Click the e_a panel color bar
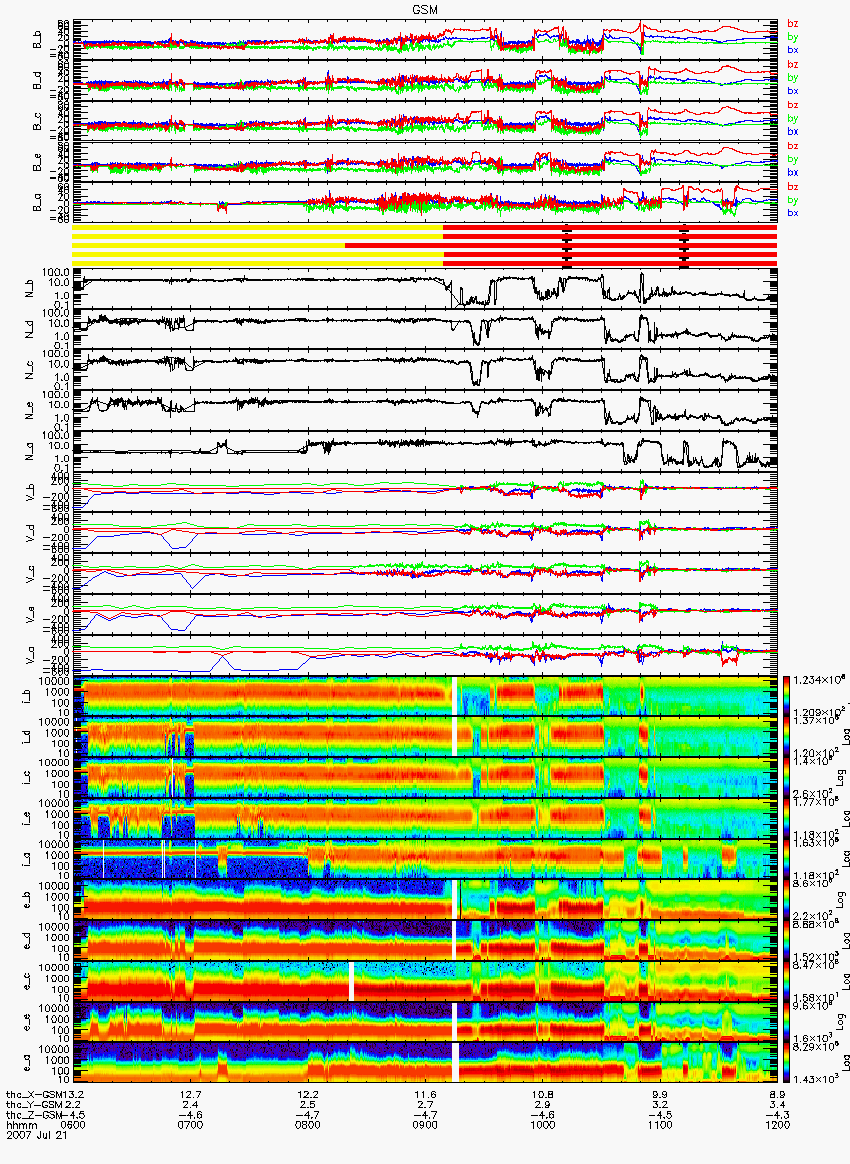Image resolution: width=850 pixels, height=1164 pixels. [786, 1064]
